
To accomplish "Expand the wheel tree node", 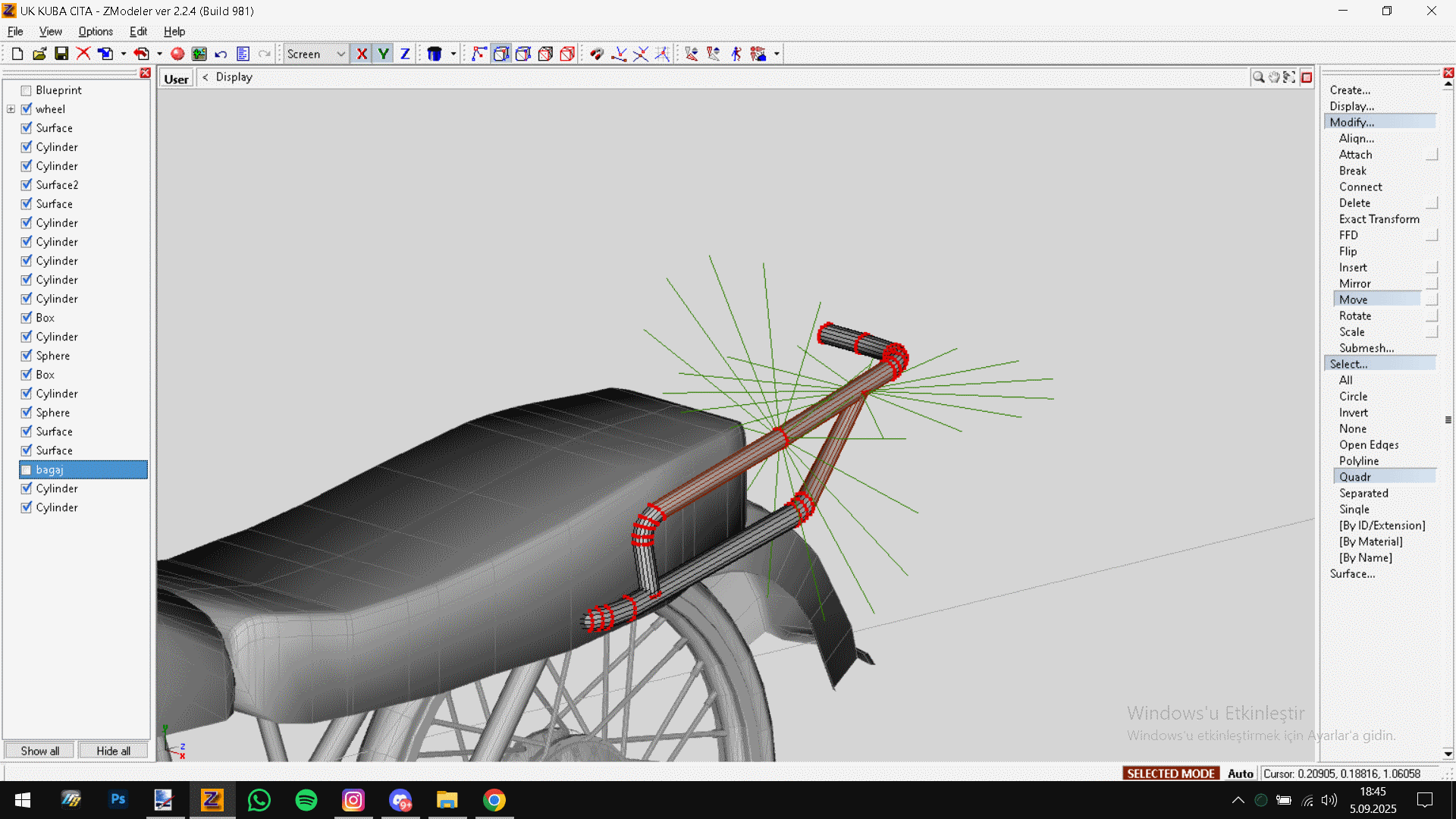I will pos(11,109).
